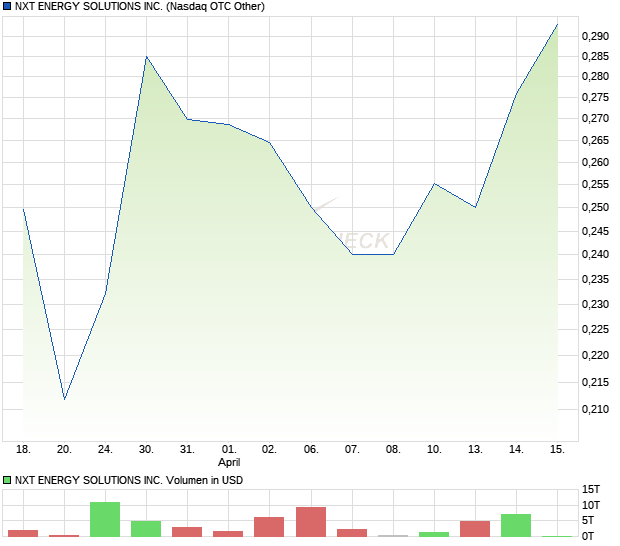Click the x-axis date label '24.'
Screen dimensions: 620x546
tap(105, 450)
